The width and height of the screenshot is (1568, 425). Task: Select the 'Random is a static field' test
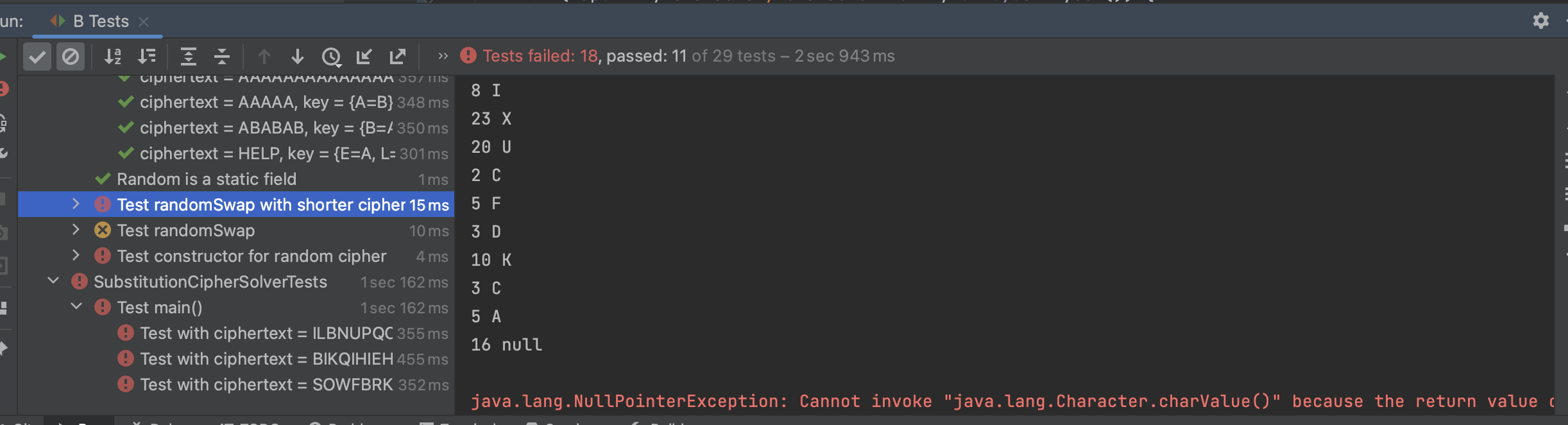[206, 179]
